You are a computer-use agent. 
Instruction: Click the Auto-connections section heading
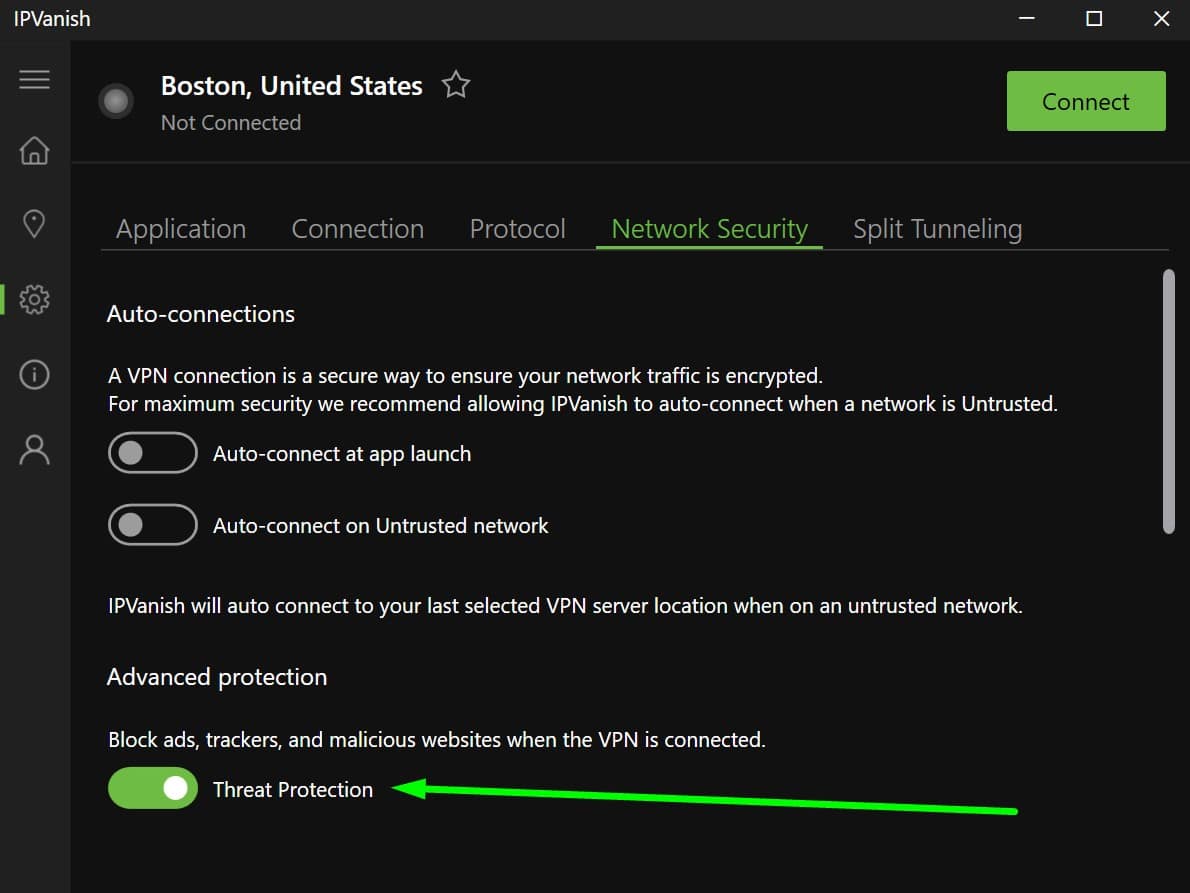click(200, 314)
